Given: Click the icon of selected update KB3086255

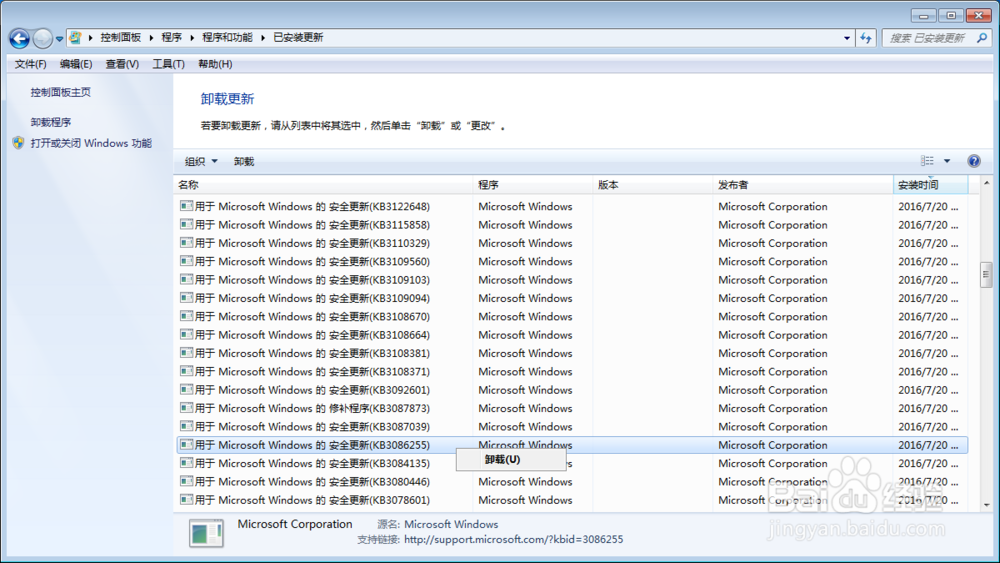Looking at the screenshot, I should [x=186, y=444].
